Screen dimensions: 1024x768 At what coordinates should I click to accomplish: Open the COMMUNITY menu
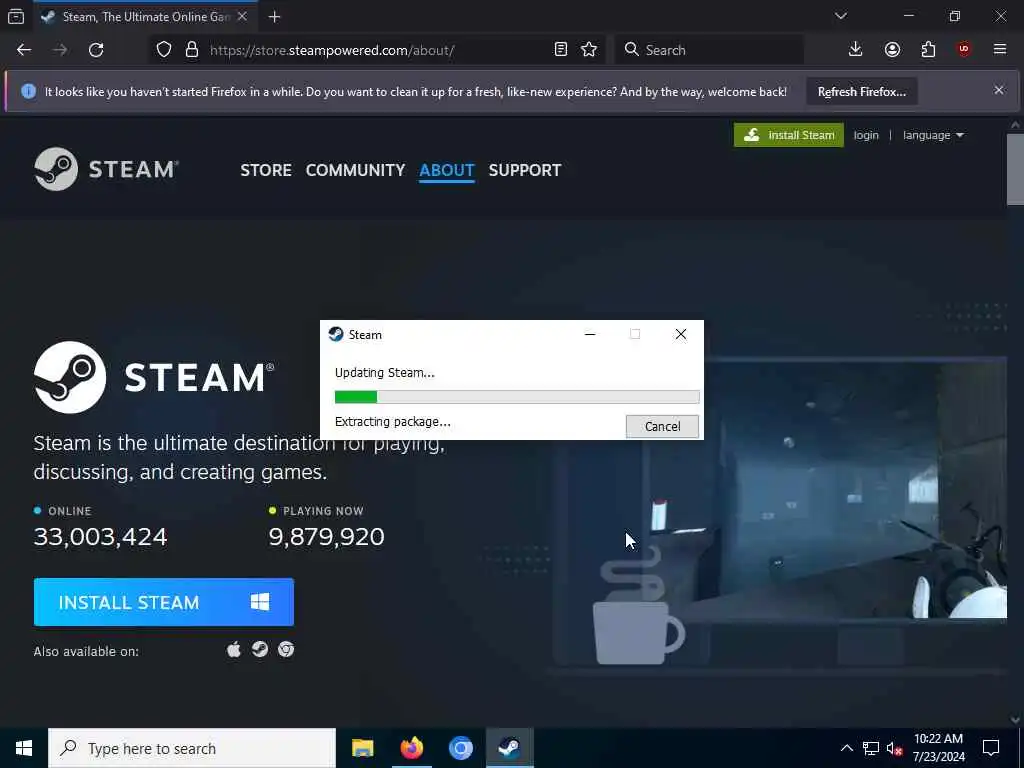[355, 170]
